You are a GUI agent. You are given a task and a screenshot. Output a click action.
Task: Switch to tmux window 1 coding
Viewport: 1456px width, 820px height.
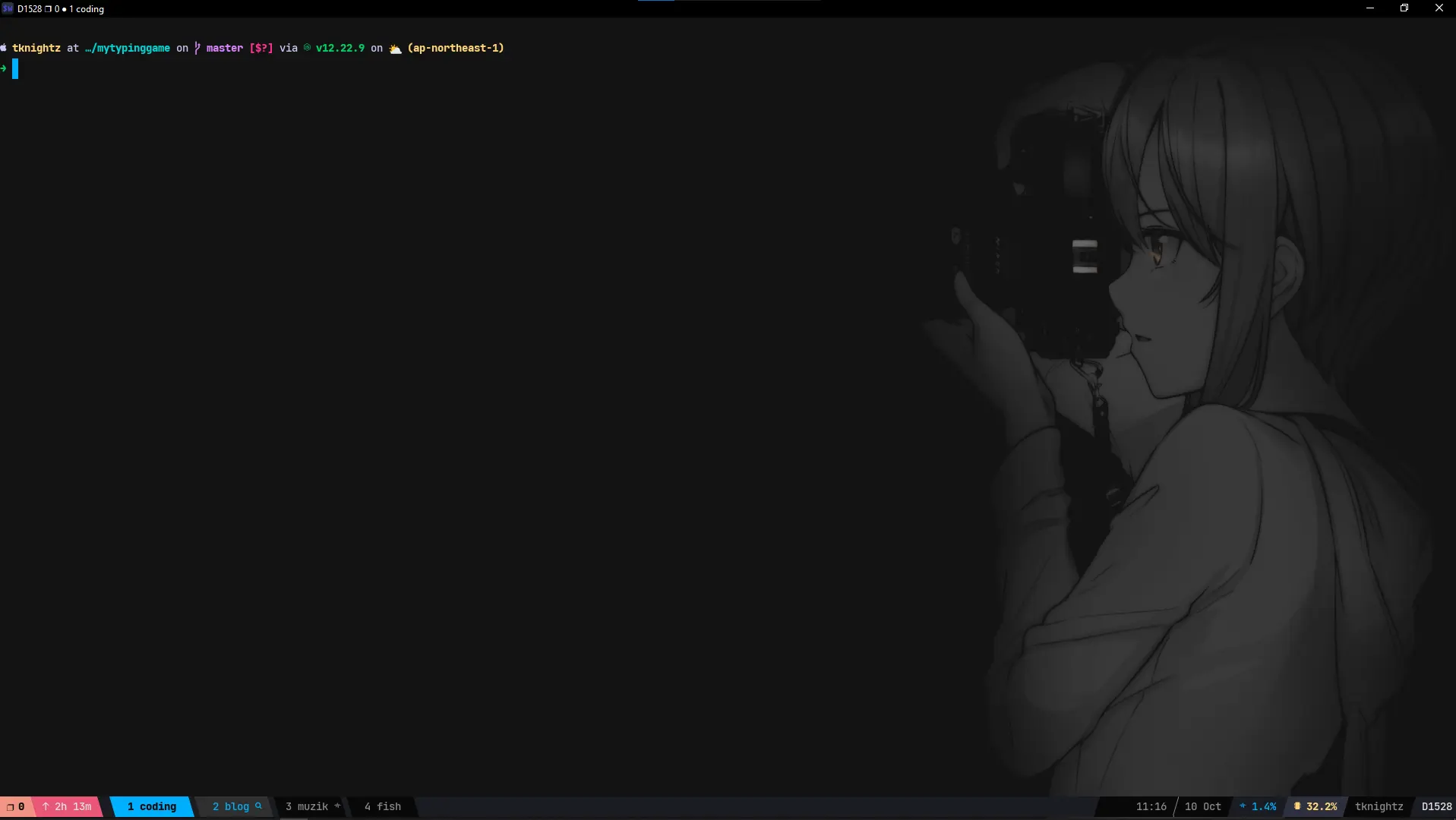point(152,806)
